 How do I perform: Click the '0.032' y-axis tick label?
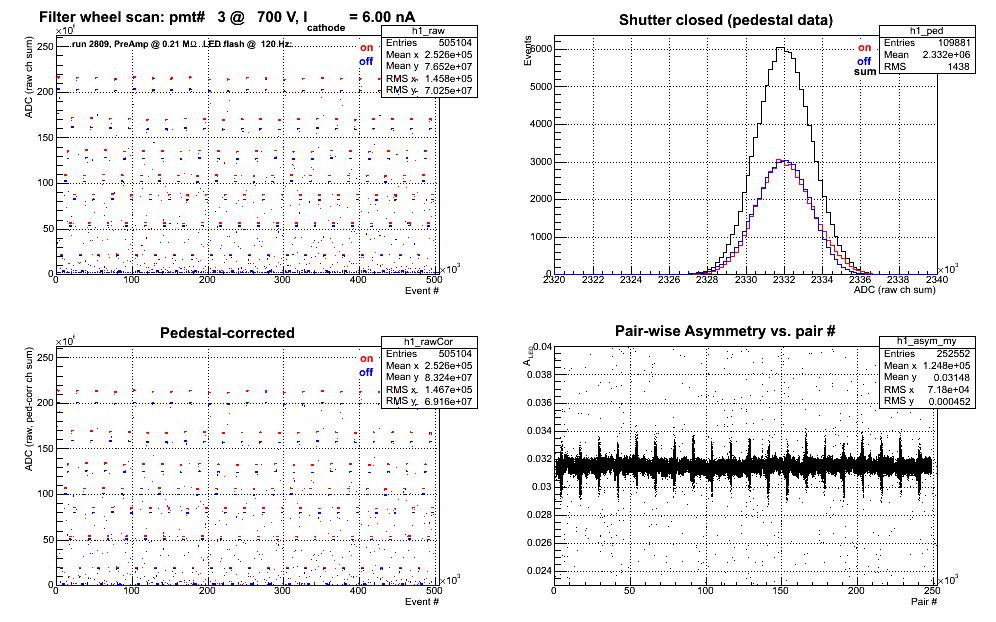coord(540,459)
